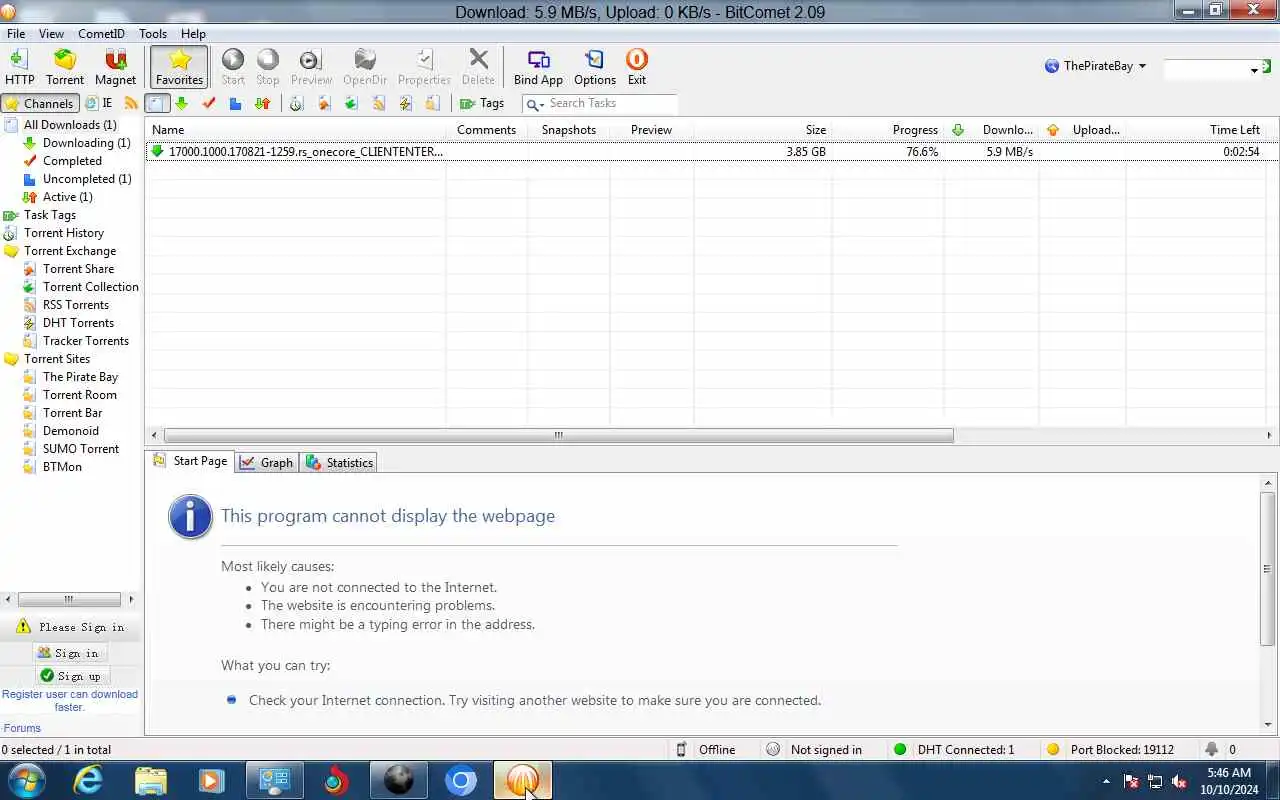Select the Start toolbar button

(x=233, y=67)
